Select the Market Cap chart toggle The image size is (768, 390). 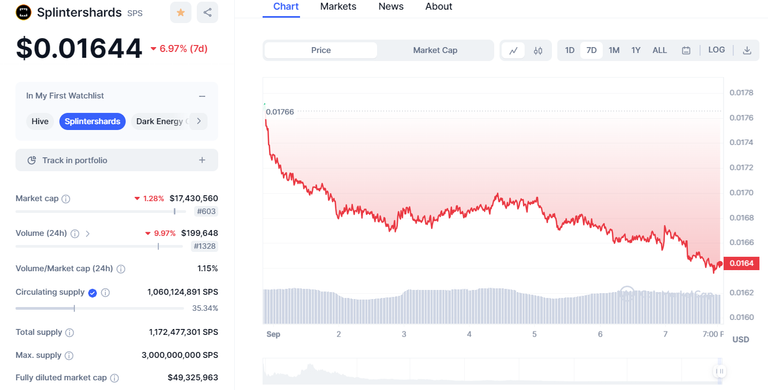[435, 50]
